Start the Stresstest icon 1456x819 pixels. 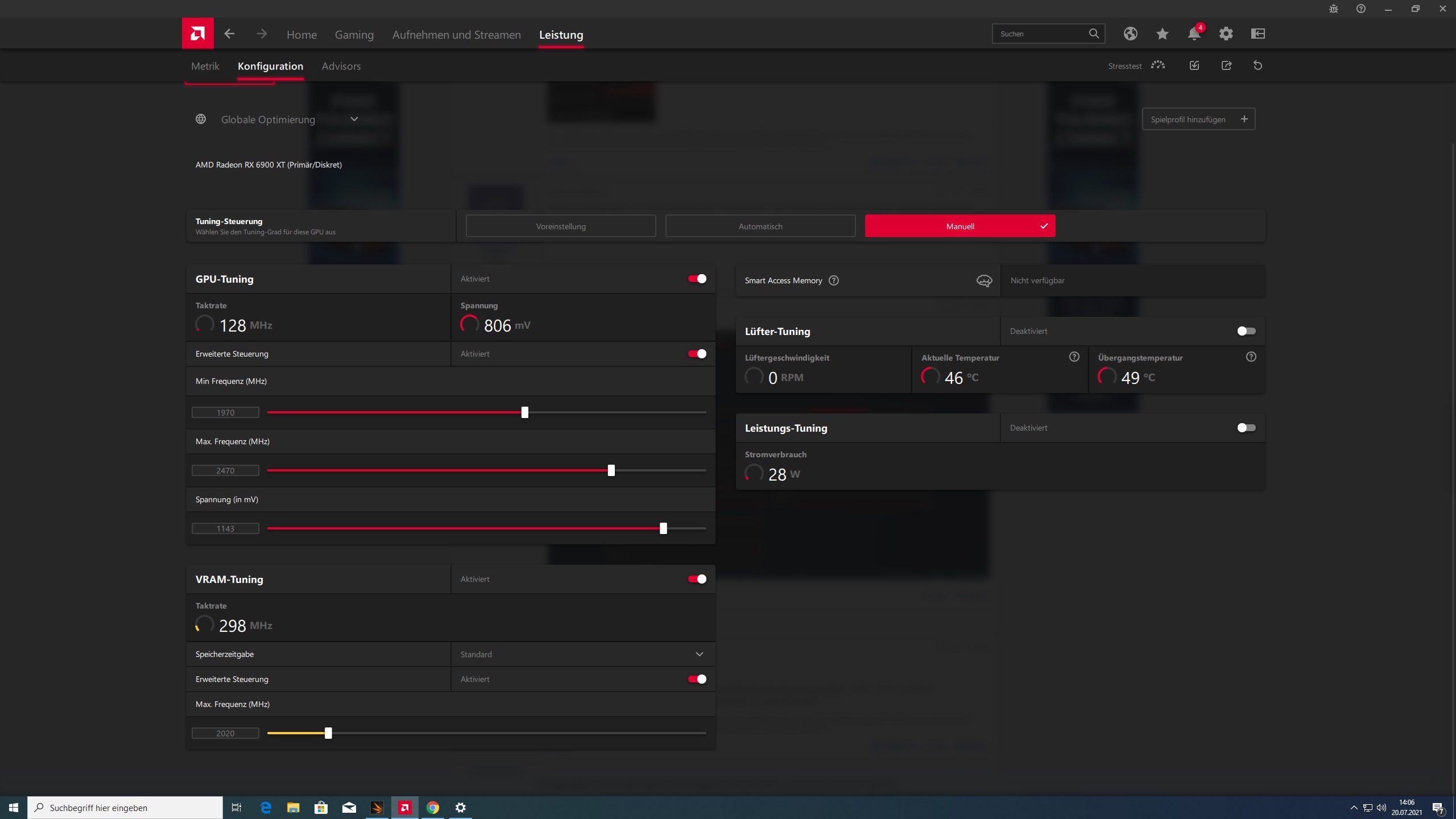click(x=1157, y=65)
